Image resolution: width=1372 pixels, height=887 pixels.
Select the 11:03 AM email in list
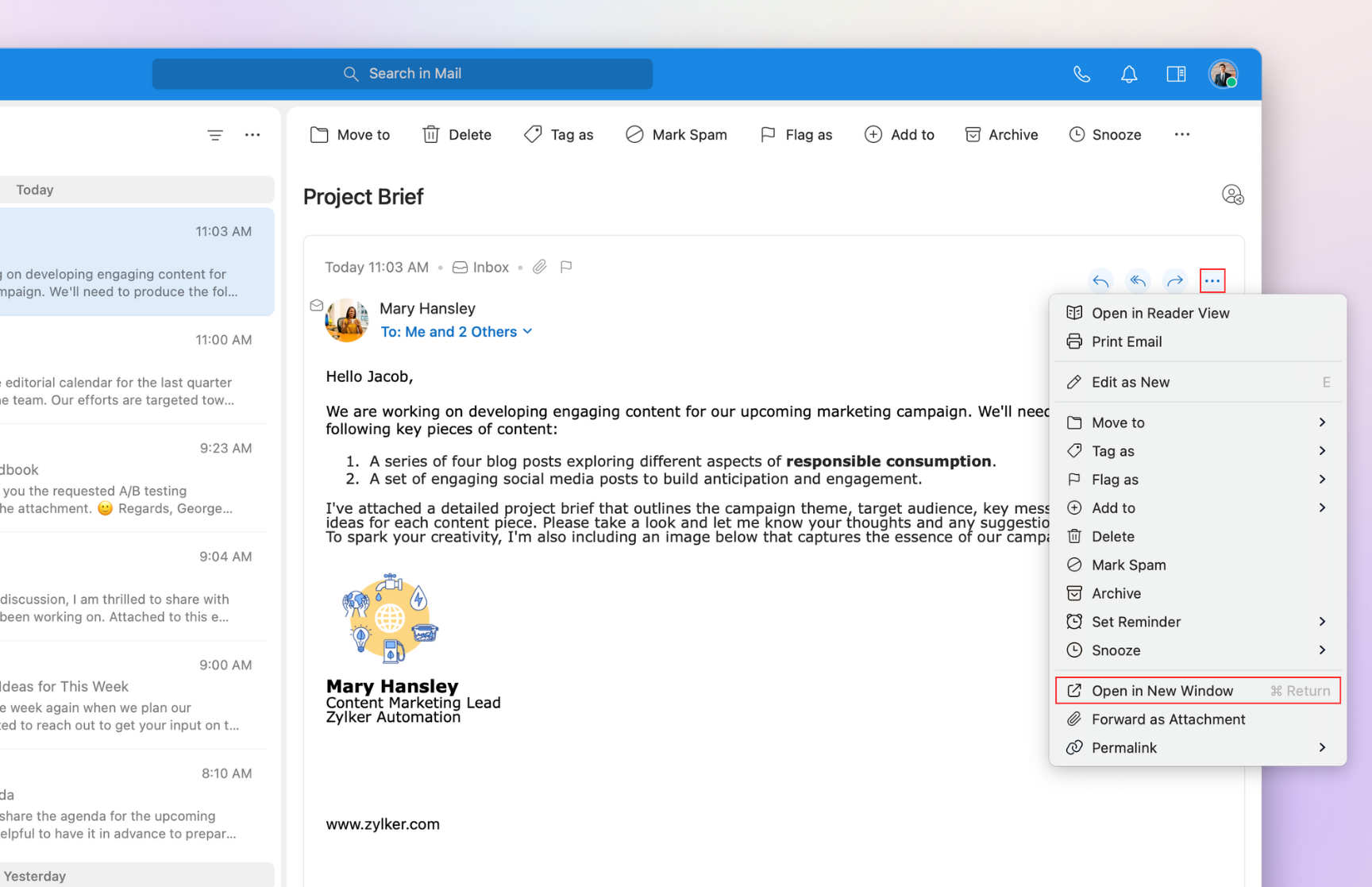coord(137,262)
